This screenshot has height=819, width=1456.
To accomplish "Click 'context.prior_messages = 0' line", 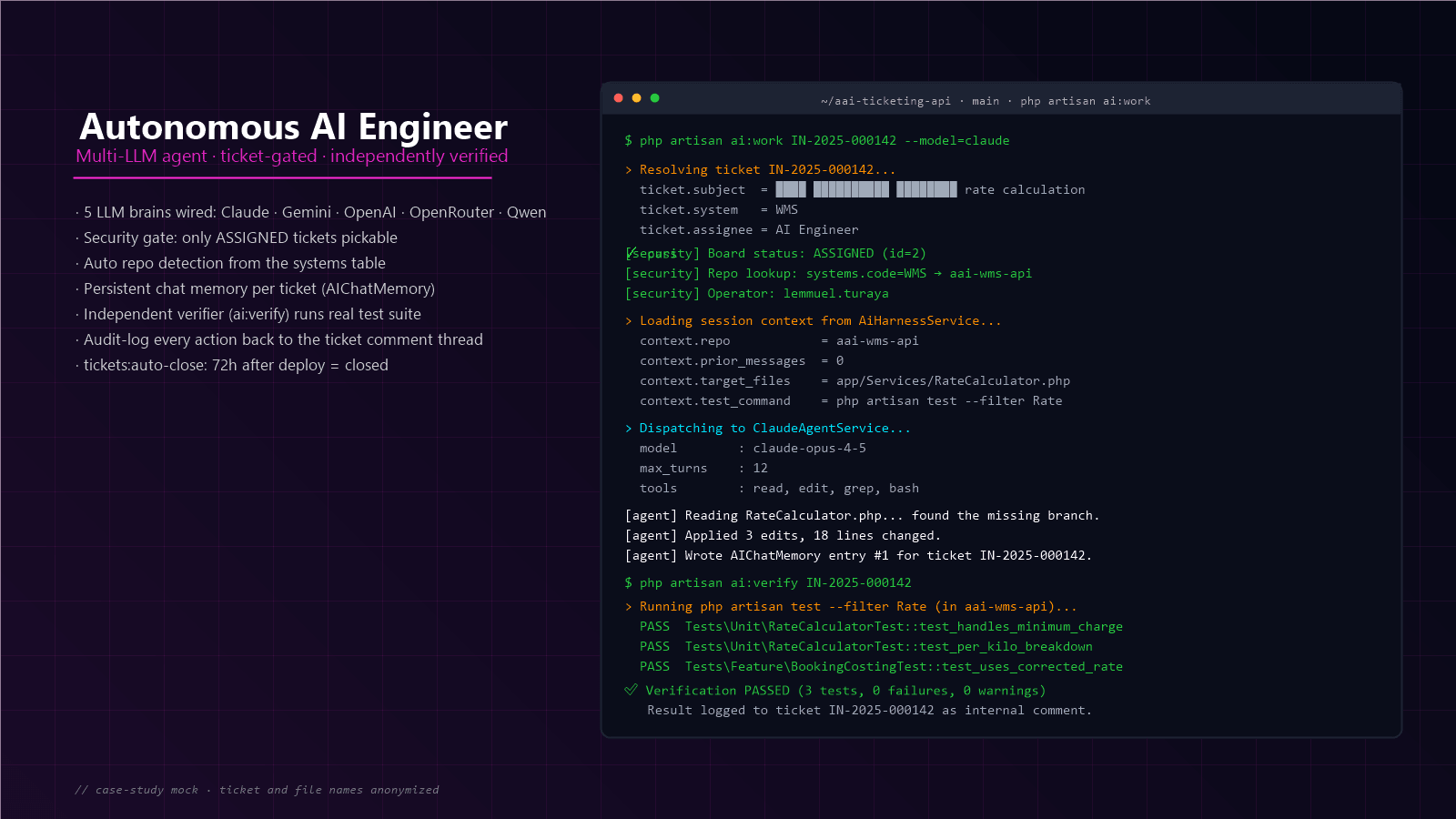I will tap(742, 361).
